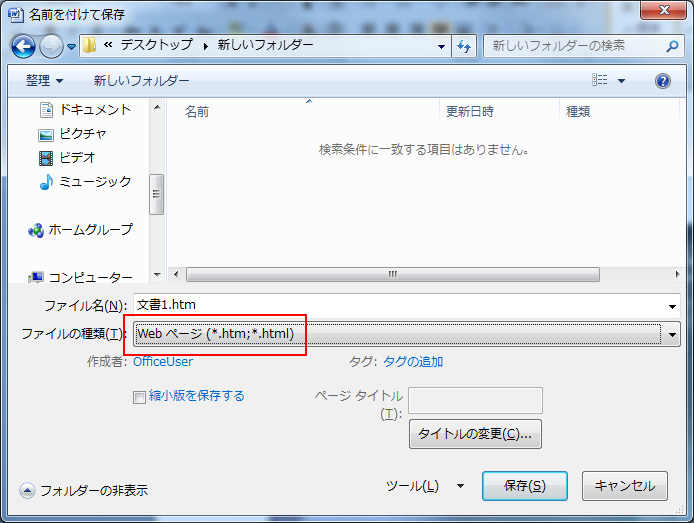Click the horizontal scrollbar in file list
694x523 pixels.
click(392, 275)
